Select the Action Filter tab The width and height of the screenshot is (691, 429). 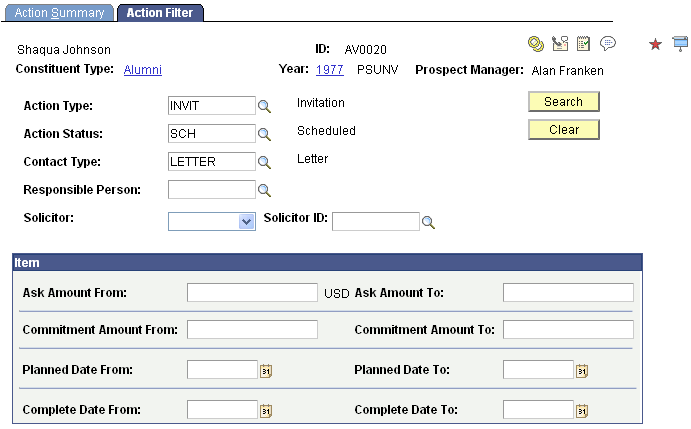pos(160,13)
